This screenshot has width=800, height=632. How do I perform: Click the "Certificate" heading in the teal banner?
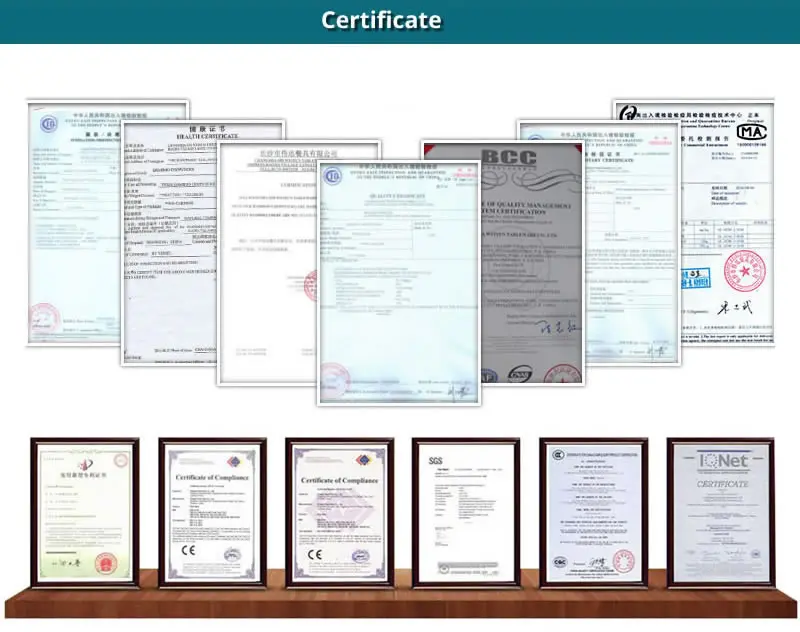[381, 20]
